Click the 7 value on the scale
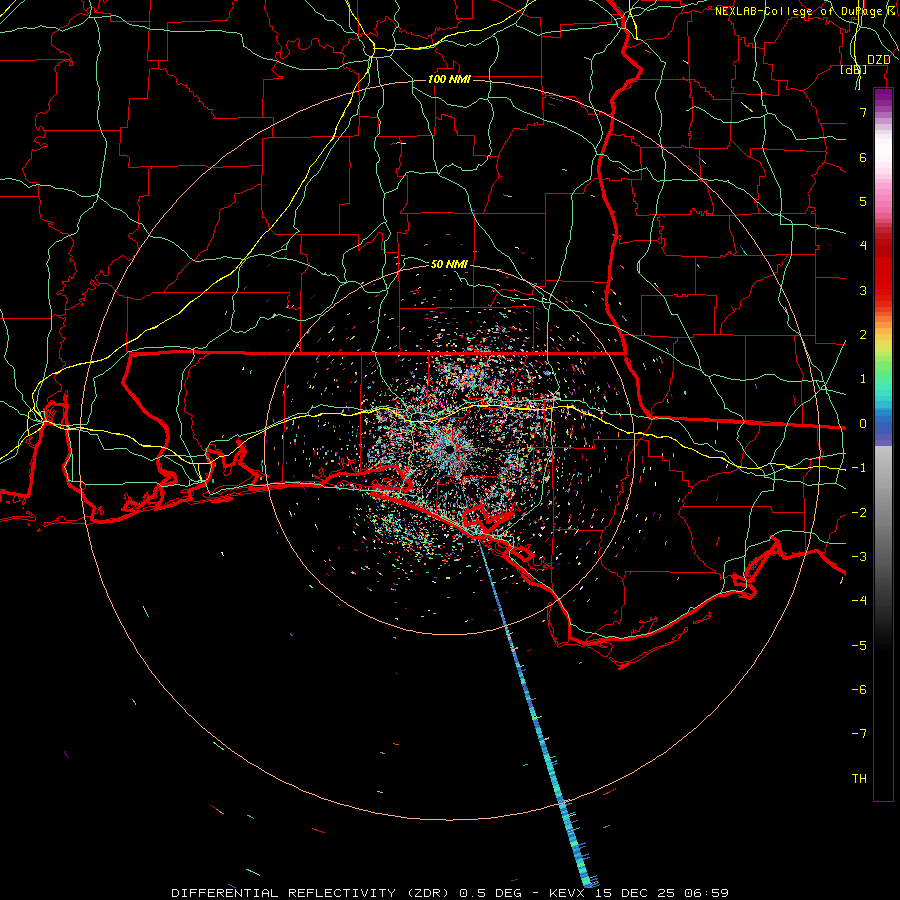 pyautogui.click(x=863, y=112)
